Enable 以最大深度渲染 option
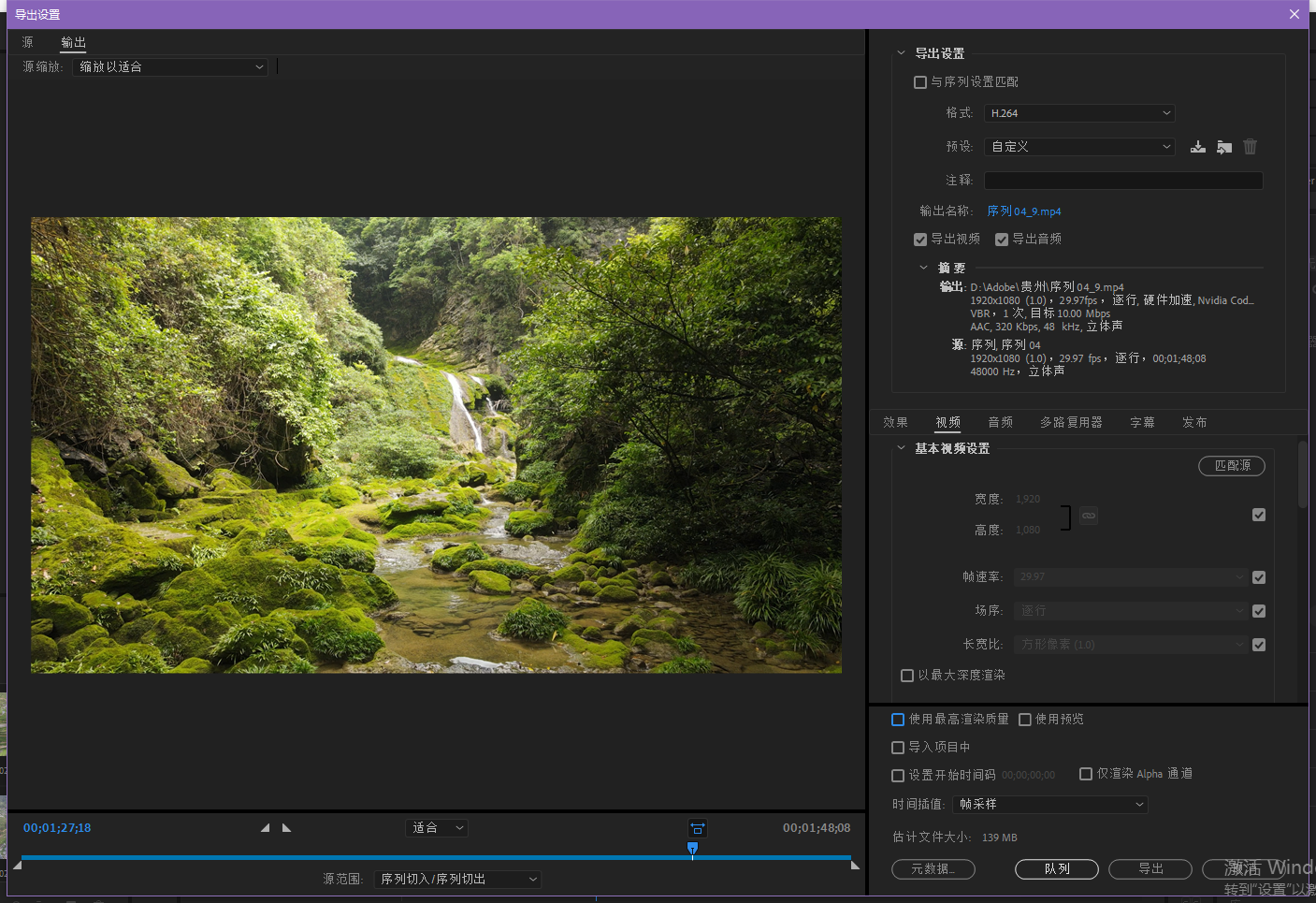The image size is (1316, 903). click(x=907, y=676)
